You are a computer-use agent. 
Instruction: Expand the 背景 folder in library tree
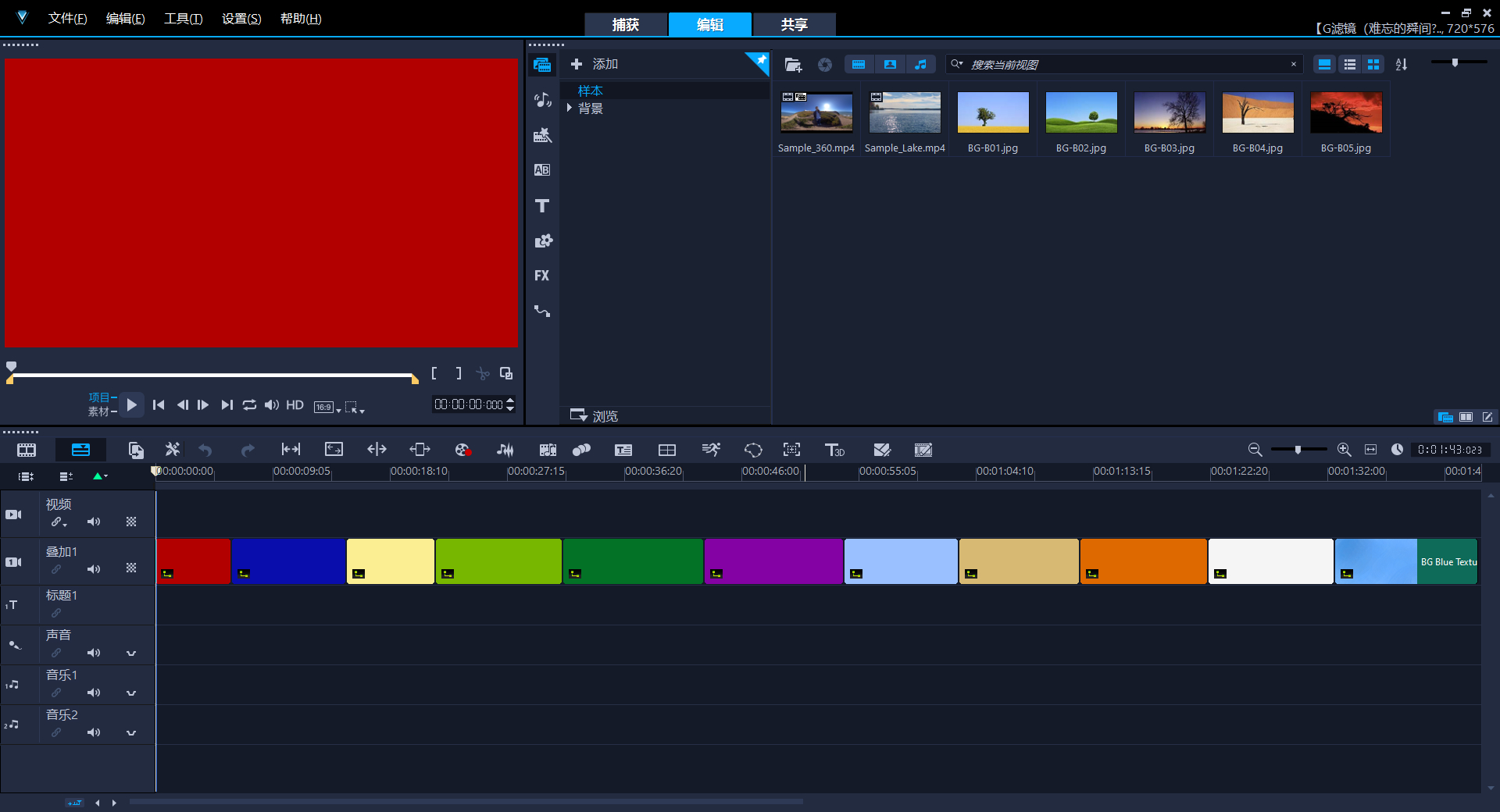[570, 108]
